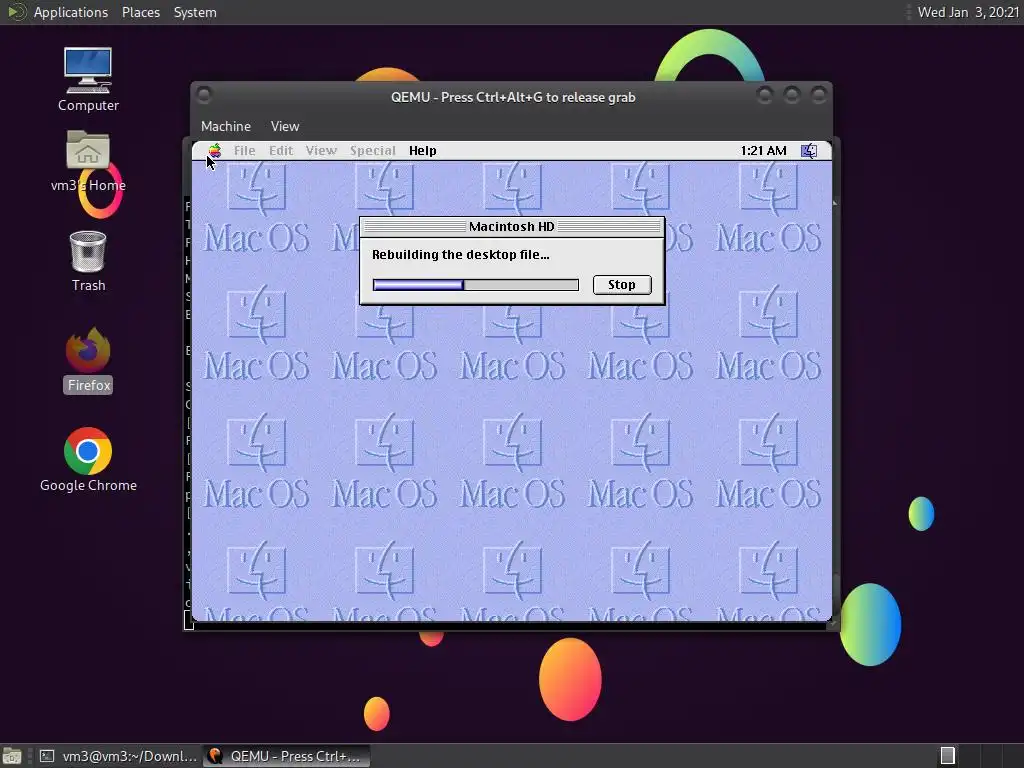Open the Computer desktop icon
This screenshot has width=1024, height=768.
88,80
